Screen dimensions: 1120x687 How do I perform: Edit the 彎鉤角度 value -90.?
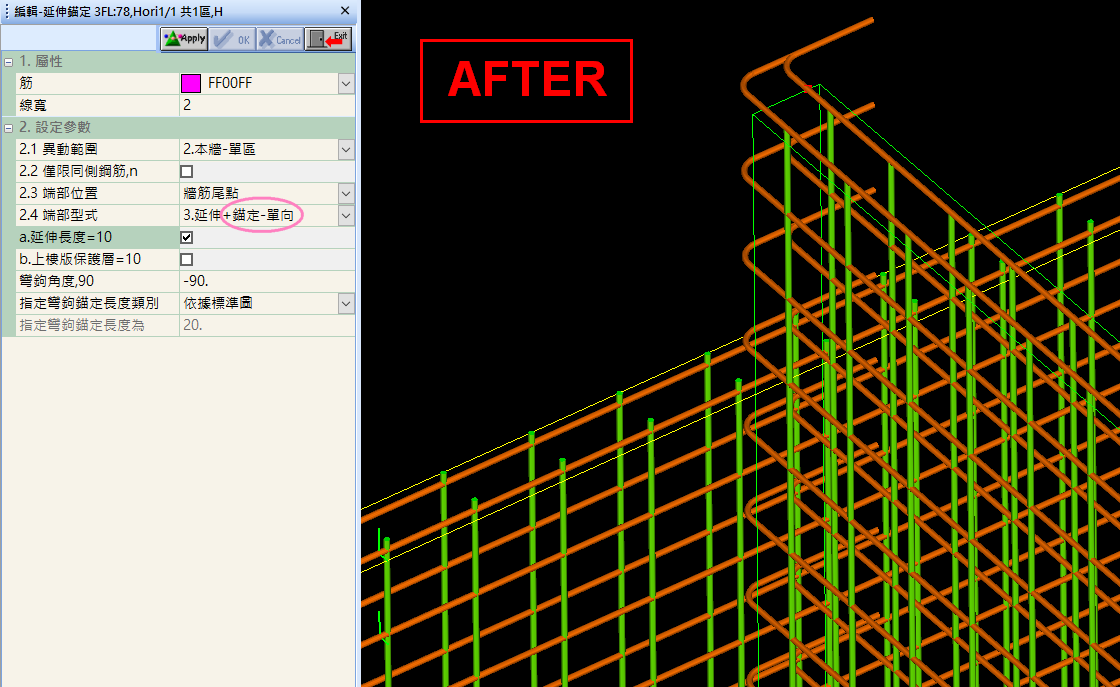tap(267, 281)
